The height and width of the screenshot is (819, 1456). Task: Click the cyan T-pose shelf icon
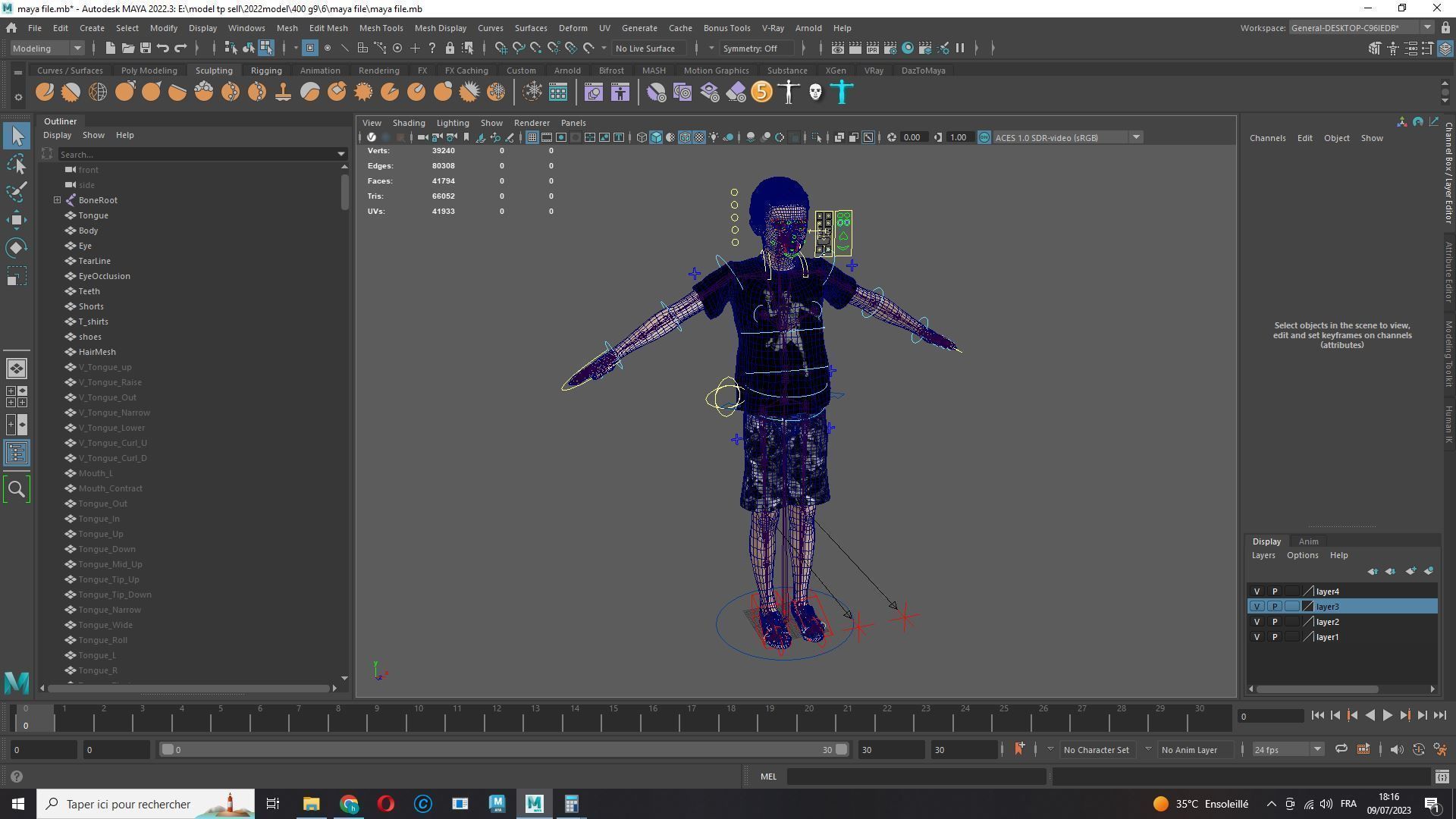pyautogui.click(x=842, y=93)
